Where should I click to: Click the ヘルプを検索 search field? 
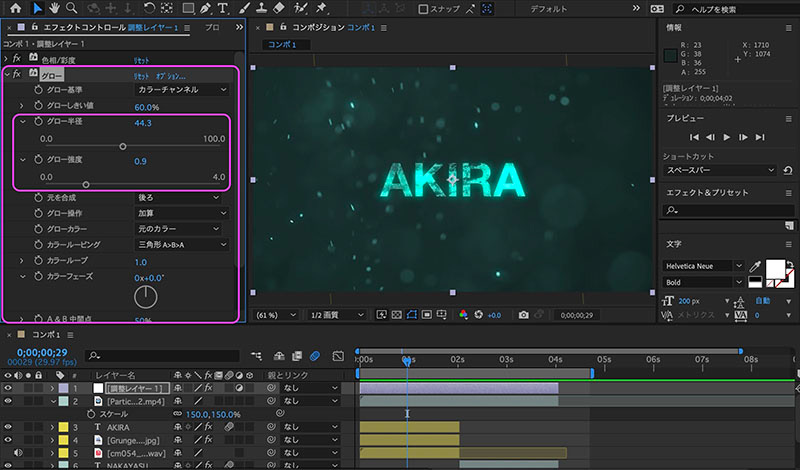pyautogui.click(x=737, y=9)
